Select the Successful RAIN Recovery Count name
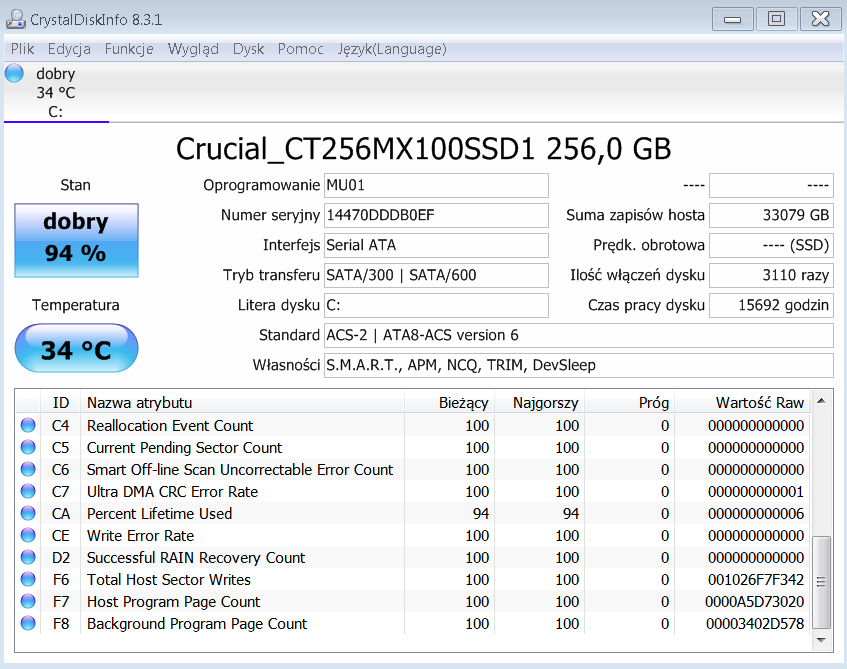This screenshot has width=847, height=669. pos(196,558)
